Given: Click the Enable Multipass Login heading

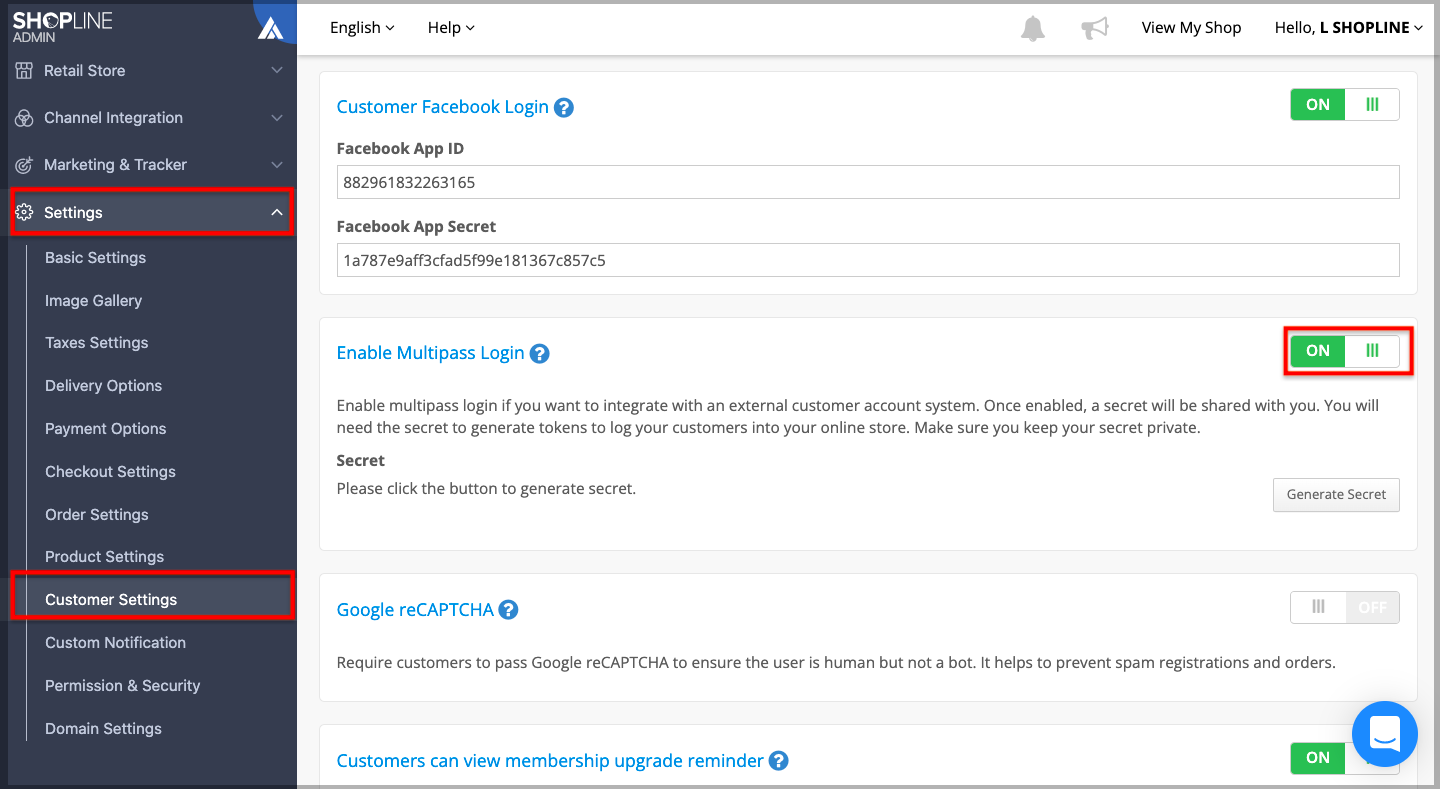Looking at the screenshot, I should coord(430,353).
